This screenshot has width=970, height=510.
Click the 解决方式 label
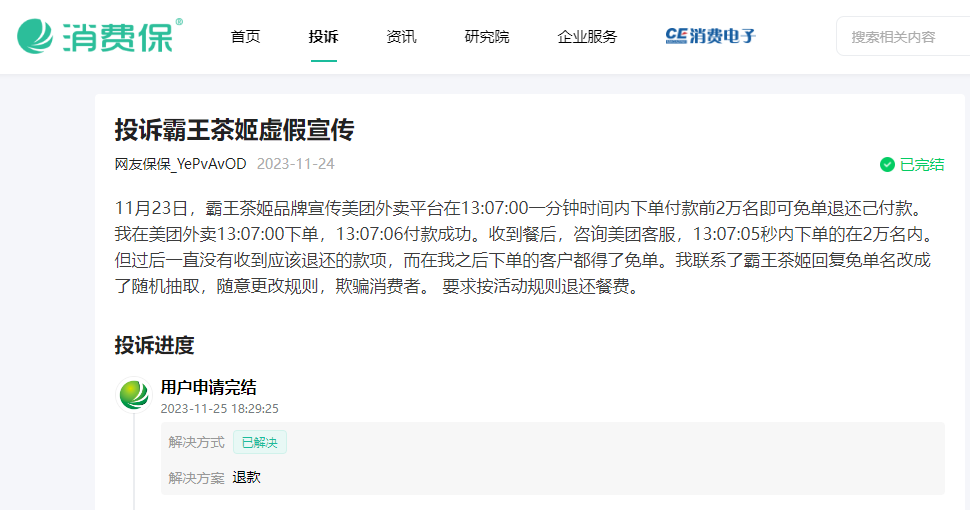tap(196, 442)
